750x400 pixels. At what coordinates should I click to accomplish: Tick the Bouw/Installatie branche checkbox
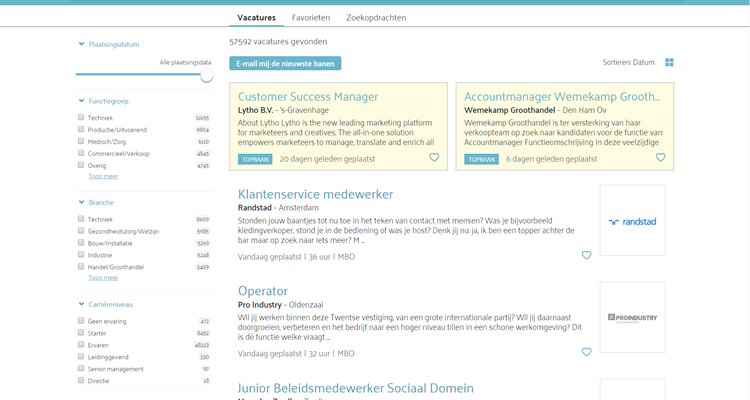(x=81, y=243)
